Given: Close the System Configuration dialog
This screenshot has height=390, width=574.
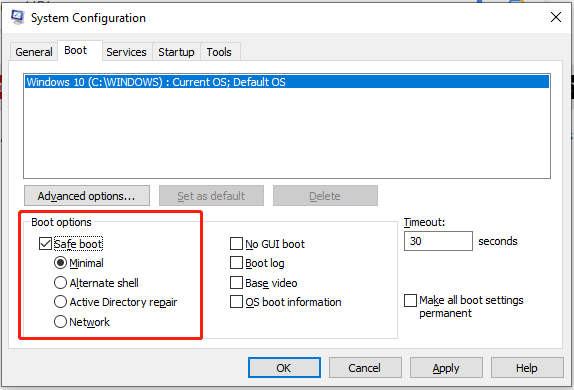Looking at the screenshot, I should [x=555, y=17].
